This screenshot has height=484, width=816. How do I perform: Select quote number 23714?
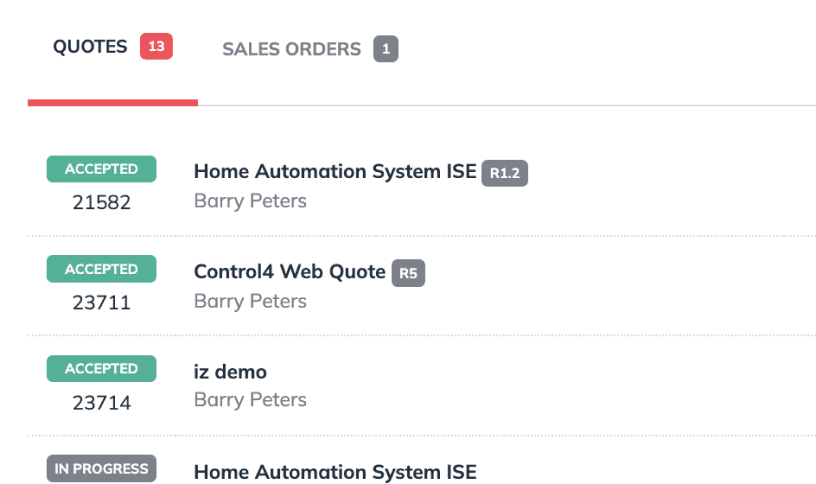(101, 403)
